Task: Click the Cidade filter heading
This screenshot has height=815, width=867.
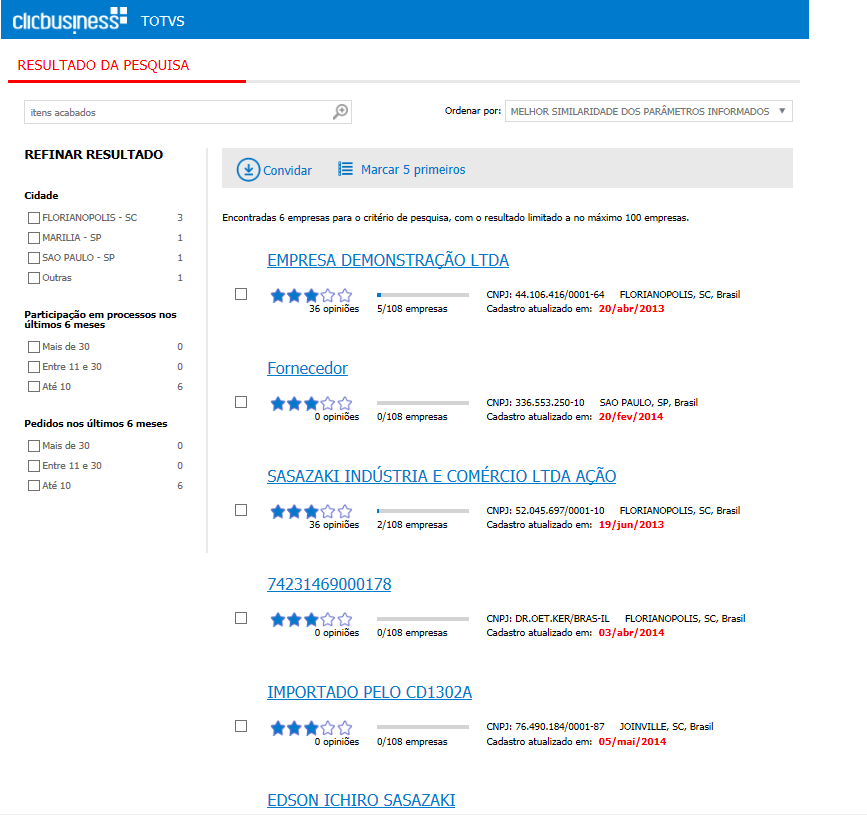Action: [x=41, y=196]
